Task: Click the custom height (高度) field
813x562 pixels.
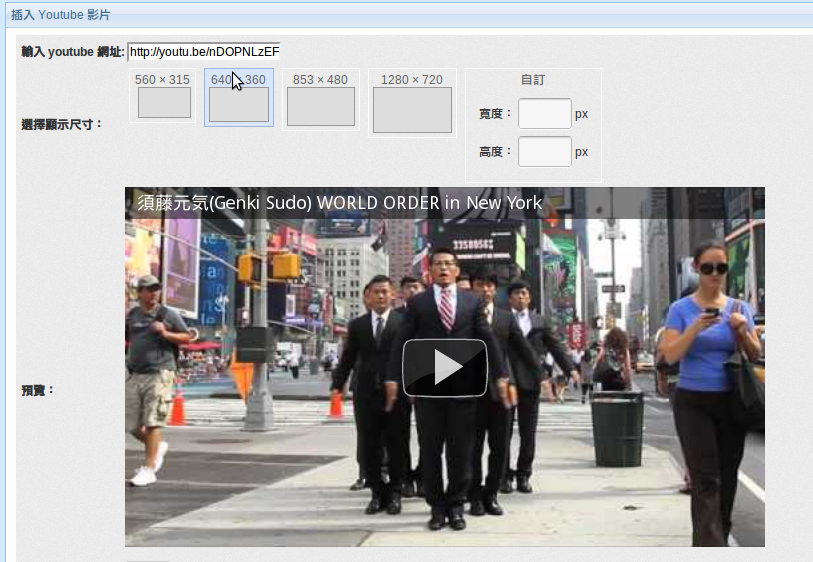Action: tap(544, 151)
